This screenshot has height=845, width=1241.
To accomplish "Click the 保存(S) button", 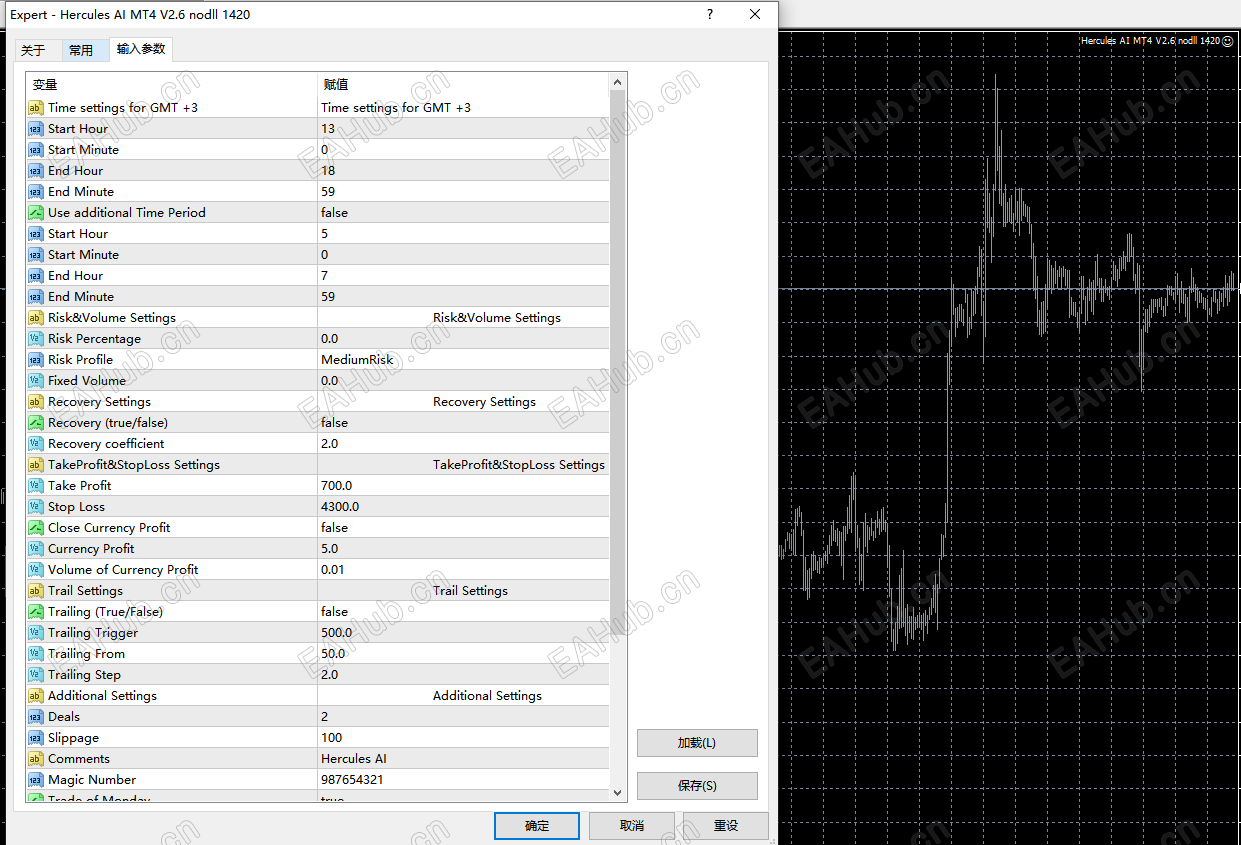I will pyautogui.click(x=697, y=786).
